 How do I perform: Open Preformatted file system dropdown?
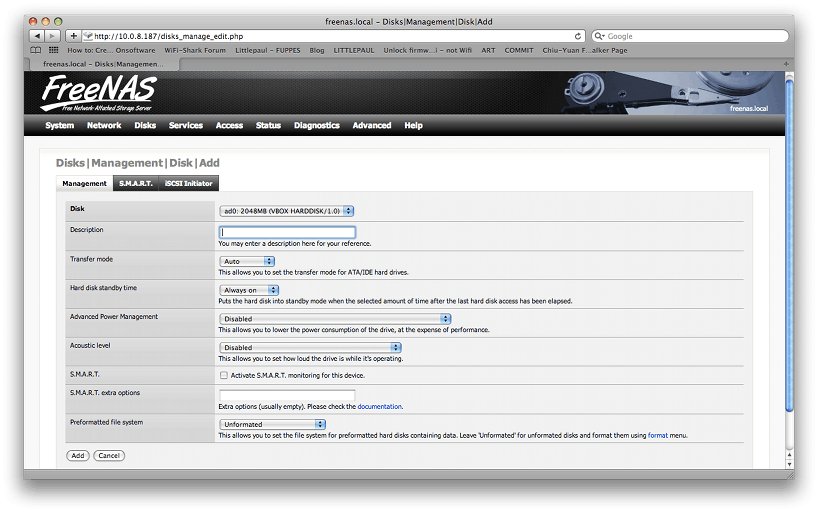click(272, 424)
